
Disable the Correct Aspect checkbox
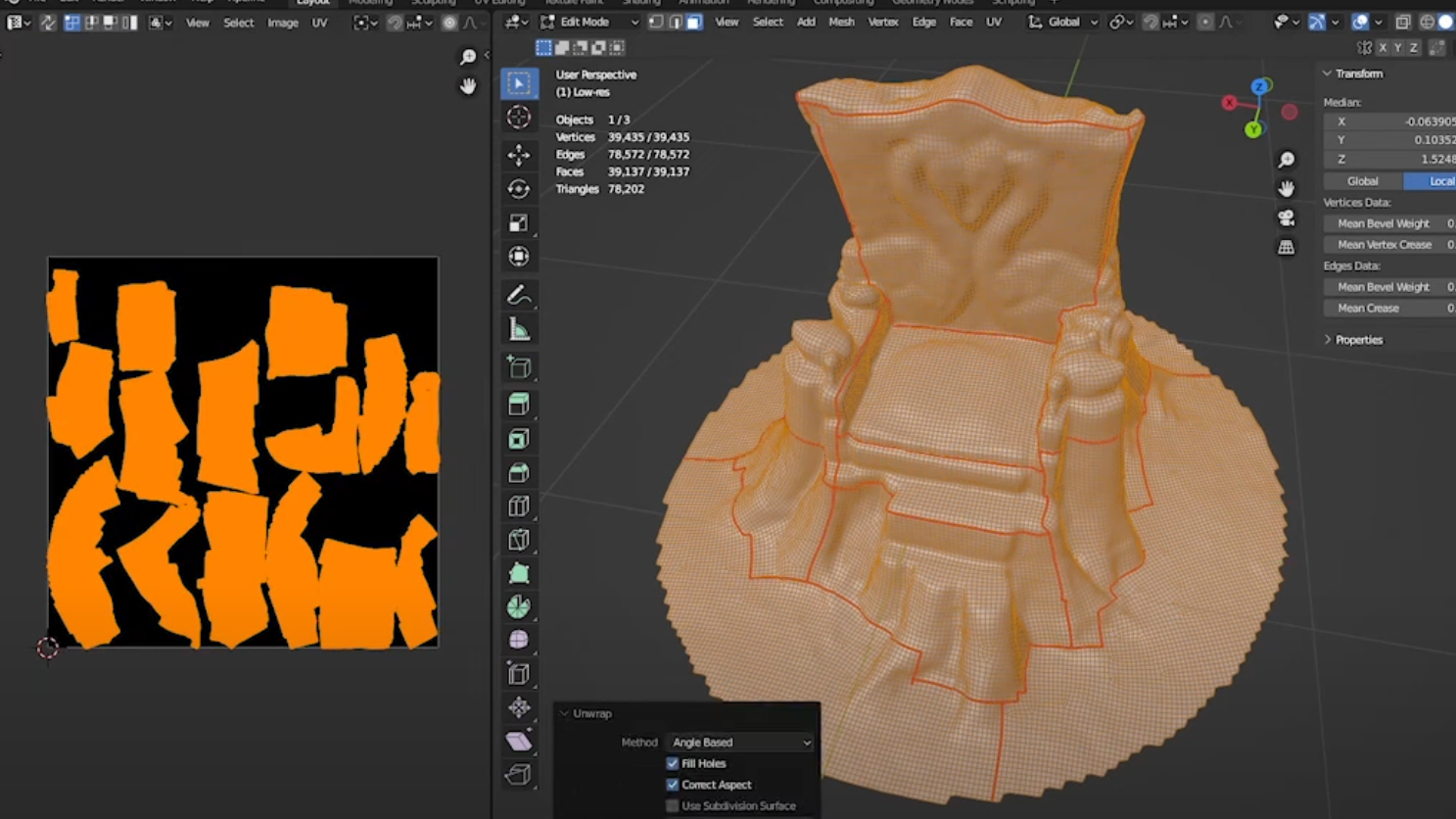click(x=673, y=785)
